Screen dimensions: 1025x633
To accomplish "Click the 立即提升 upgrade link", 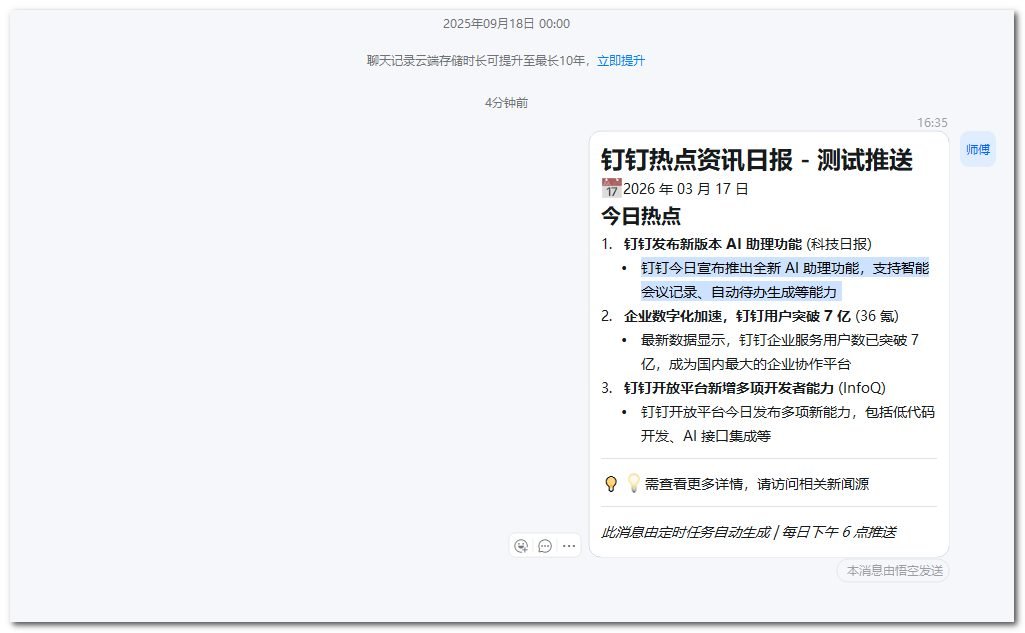I will coord(620,61).
